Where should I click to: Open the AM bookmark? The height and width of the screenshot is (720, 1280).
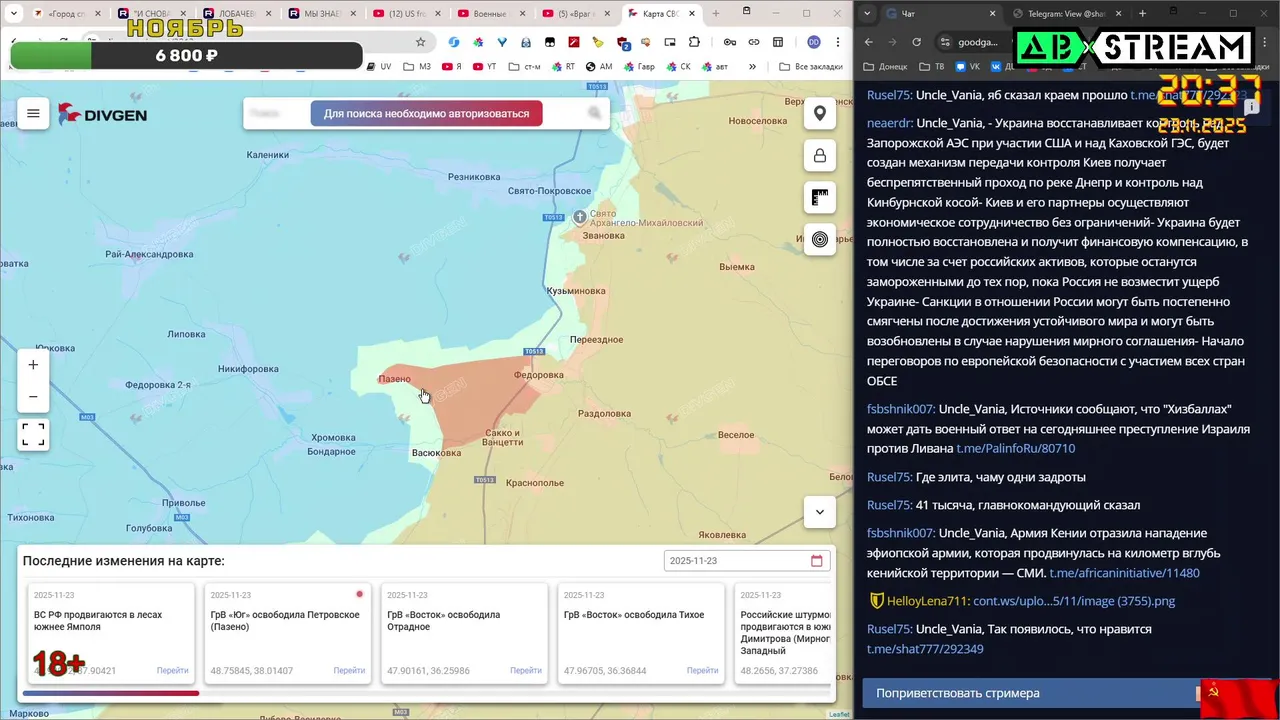click(599, 66)
